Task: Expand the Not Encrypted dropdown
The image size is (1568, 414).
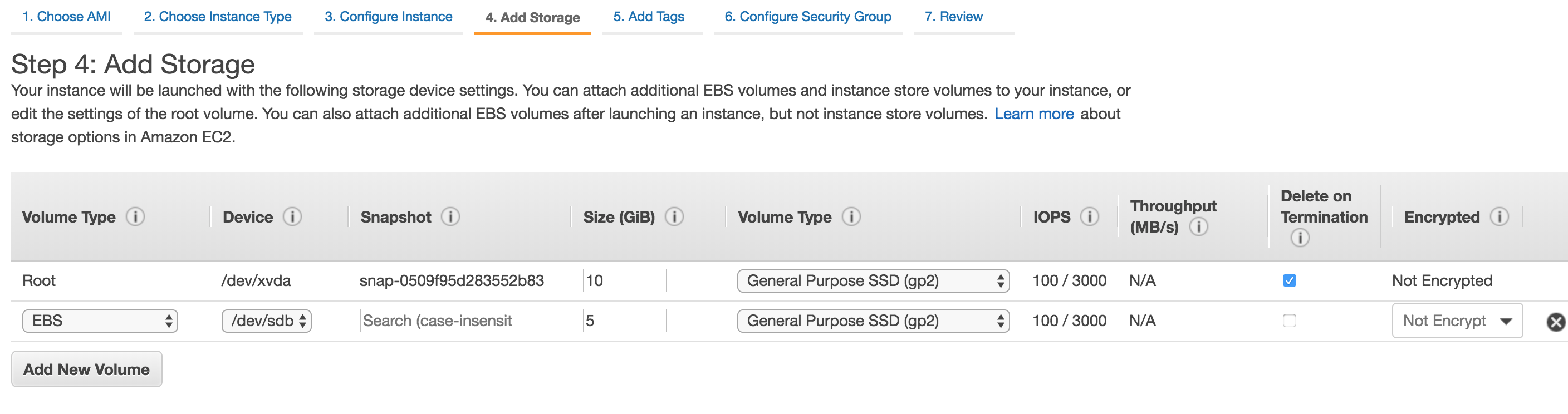Action: click(1457, 321)
